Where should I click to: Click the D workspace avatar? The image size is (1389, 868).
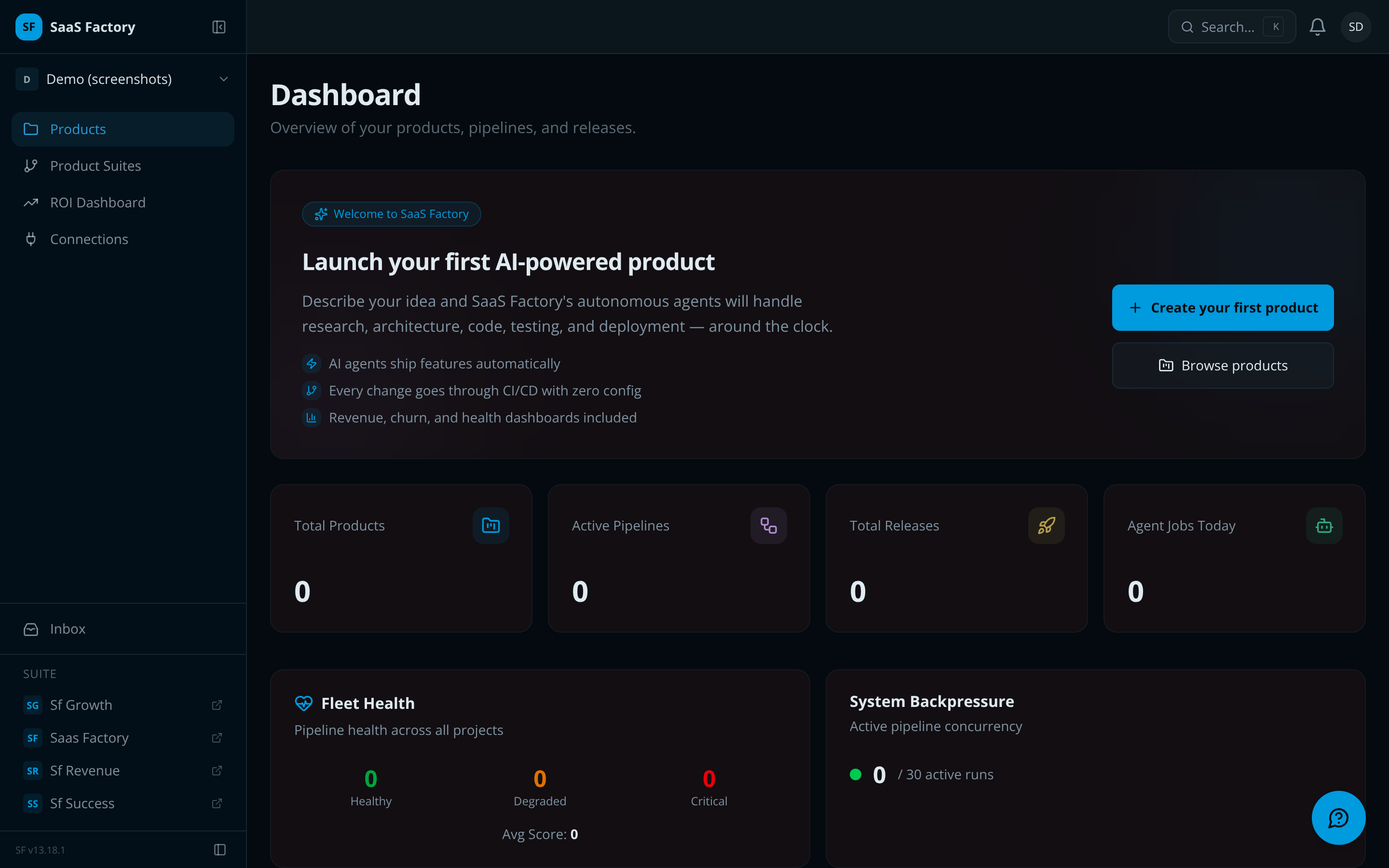pos(27,79)
